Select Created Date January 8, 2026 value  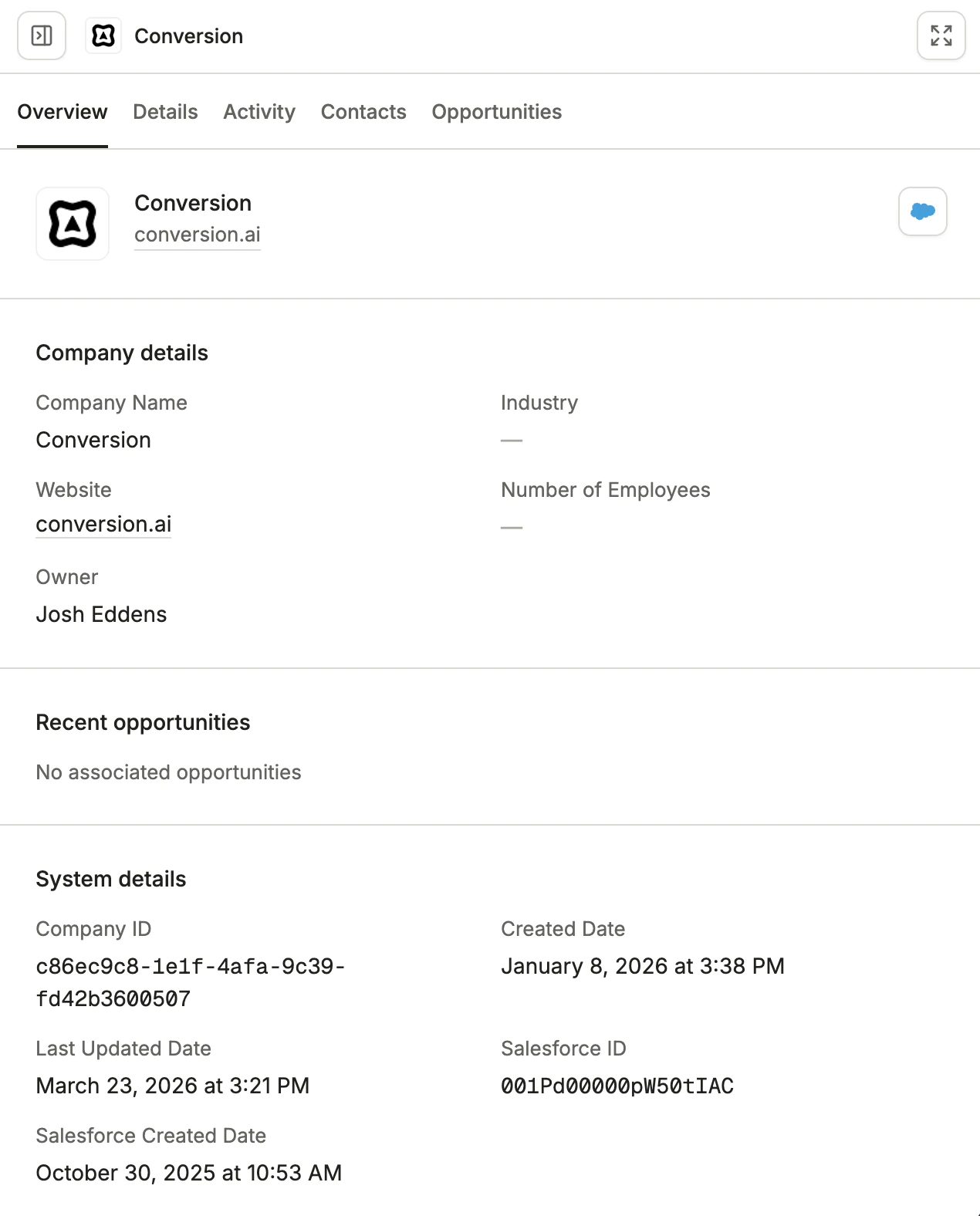coord(643,966)
